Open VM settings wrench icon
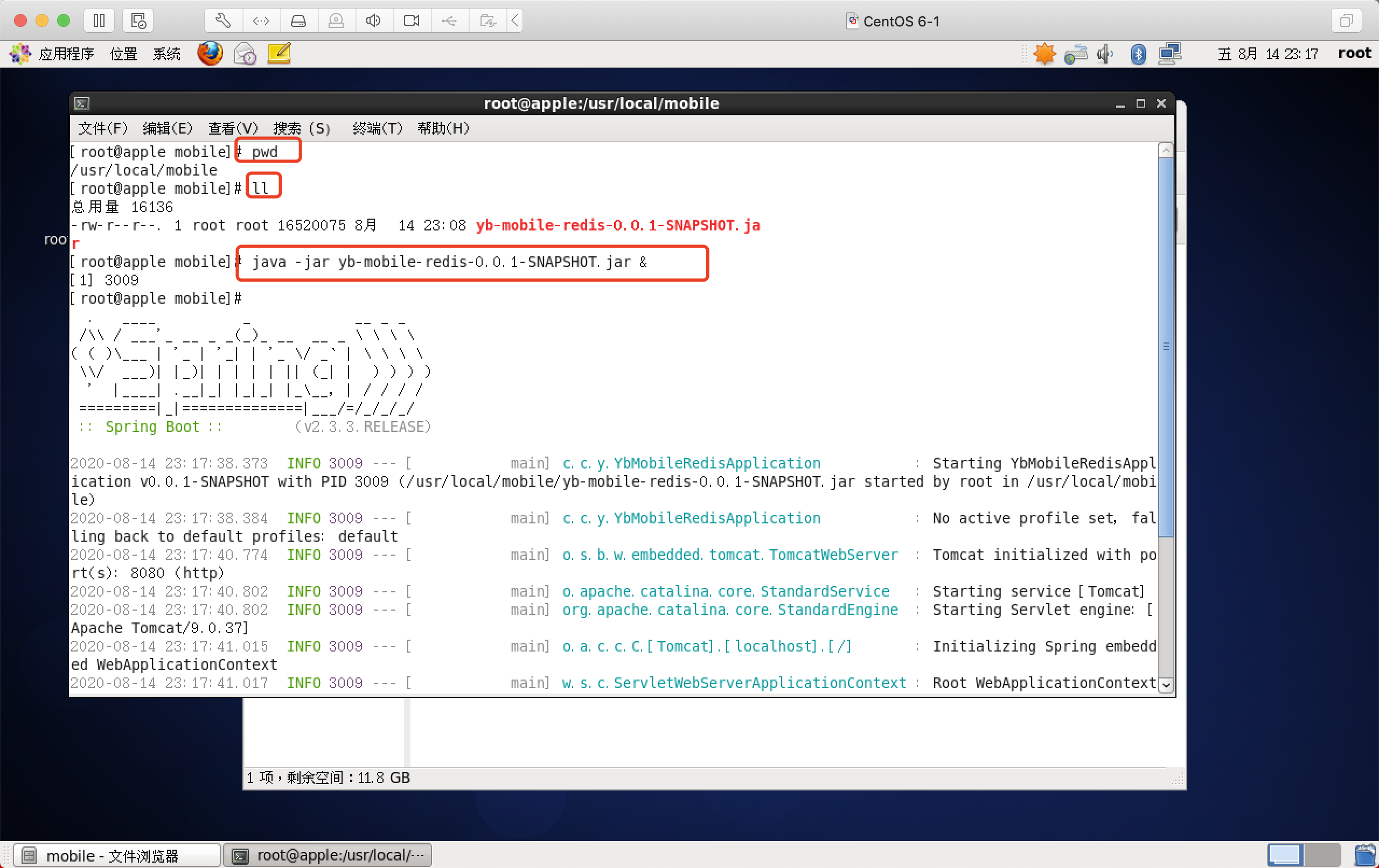The image size is (1379, 868). click(223, 21)
